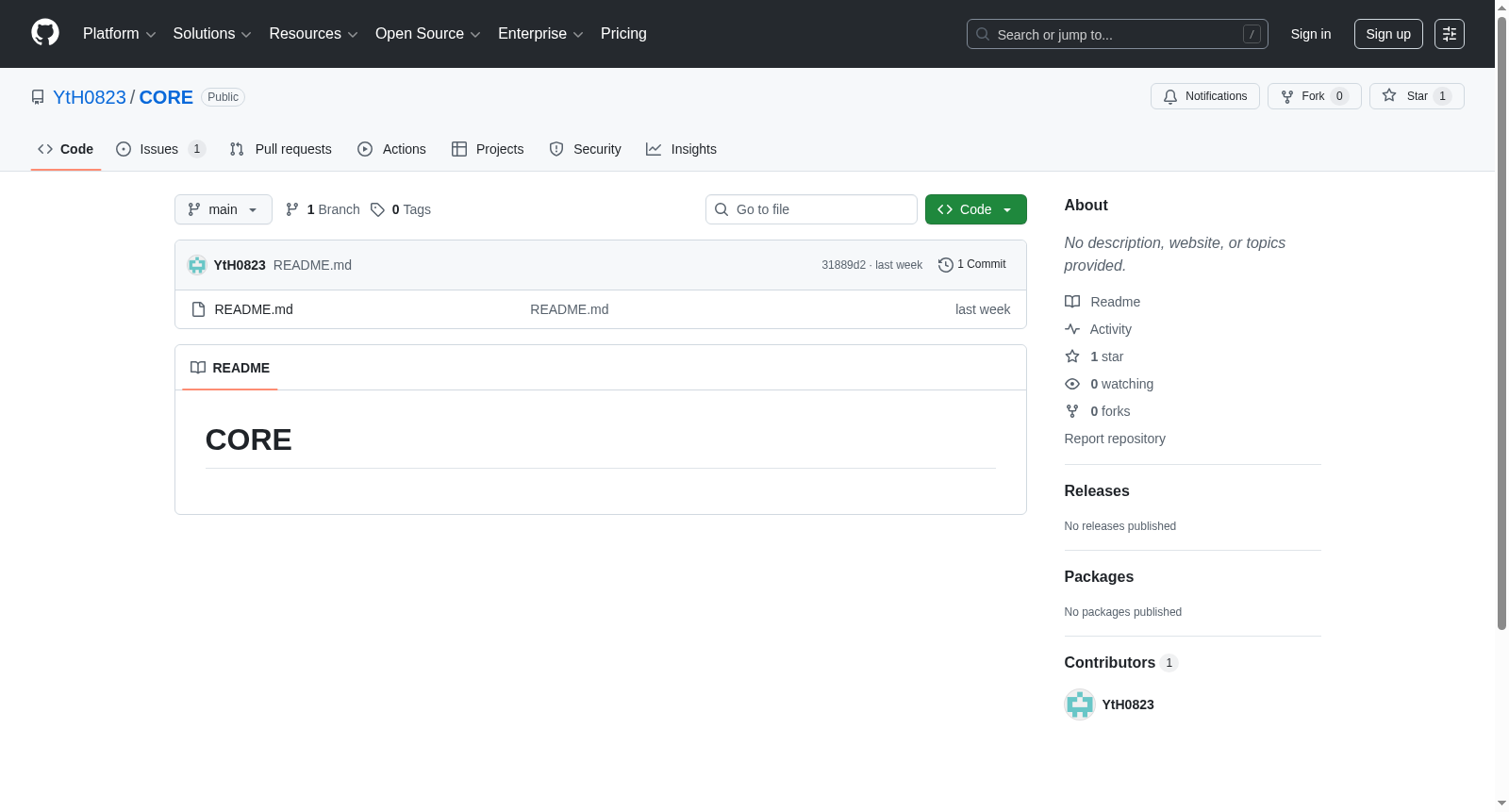Open the Pull requests tab

coord(281,149)
